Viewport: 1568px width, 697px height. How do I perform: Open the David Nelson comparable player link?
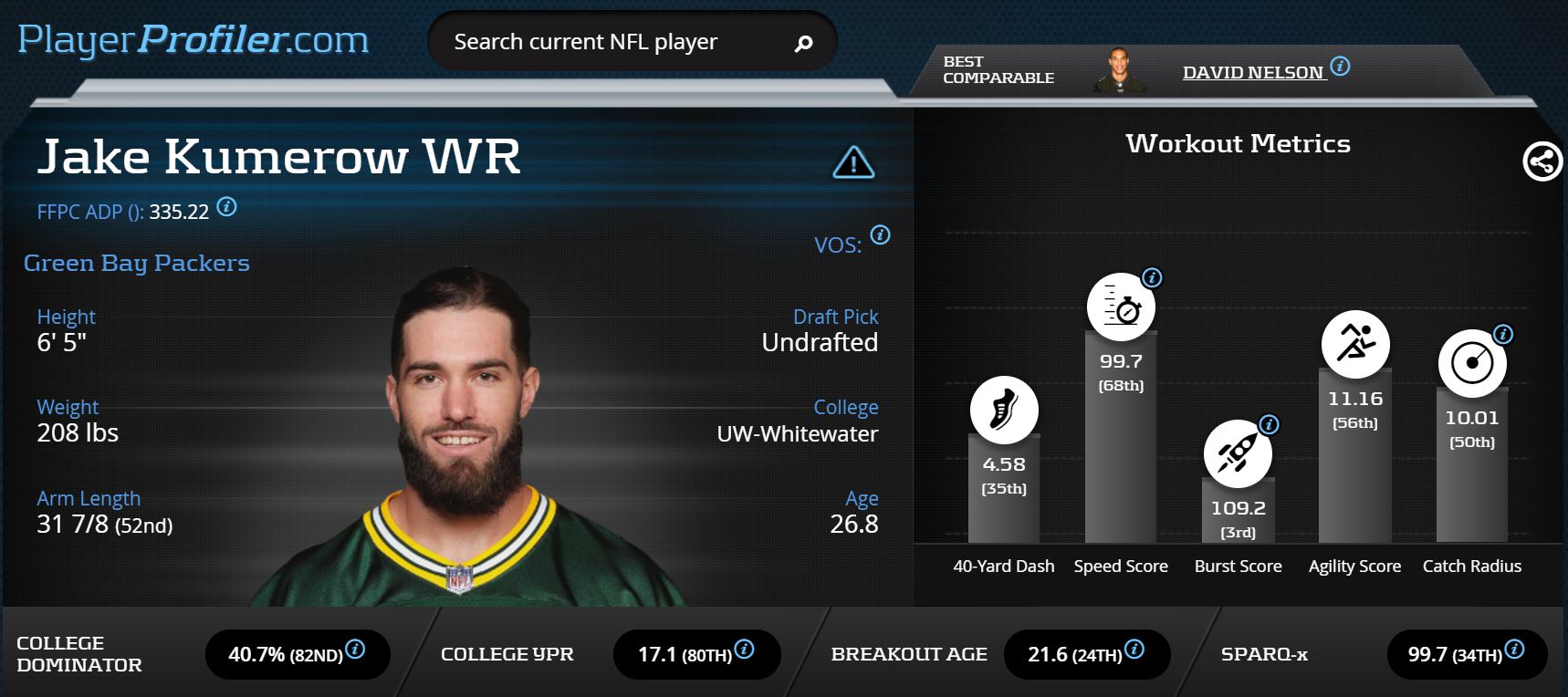pyautogui.click(x=1252, y=72)
